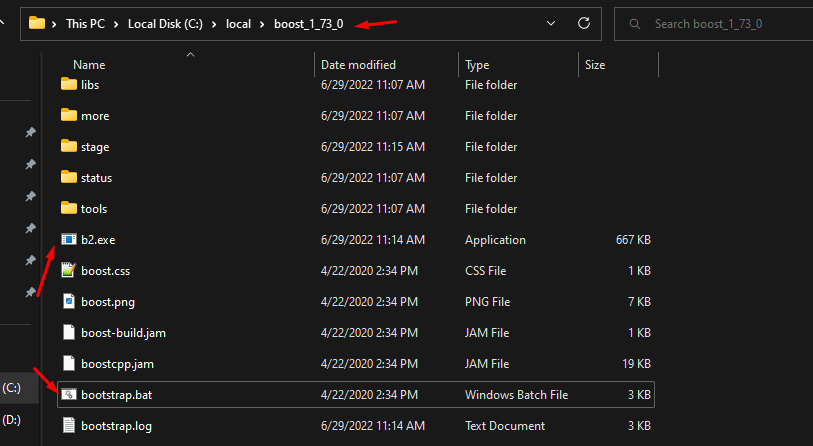The height and width of the screenshot is (446, 813).
Task: Click the libs folder icon
Action: [x=68, y=85]
